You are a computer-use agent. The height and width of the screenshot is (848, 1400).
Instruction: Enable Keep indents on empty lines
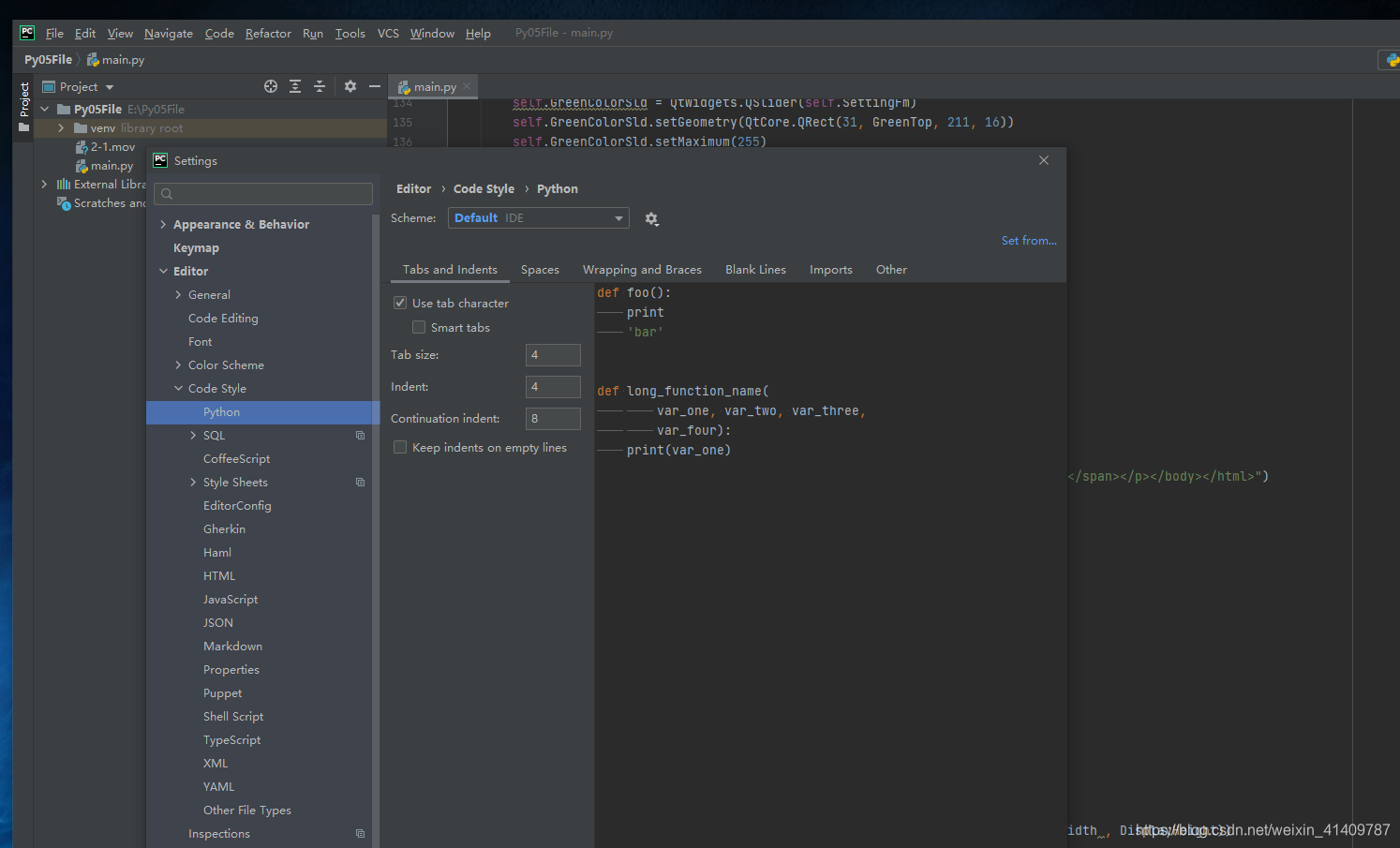tap(400, 447)
